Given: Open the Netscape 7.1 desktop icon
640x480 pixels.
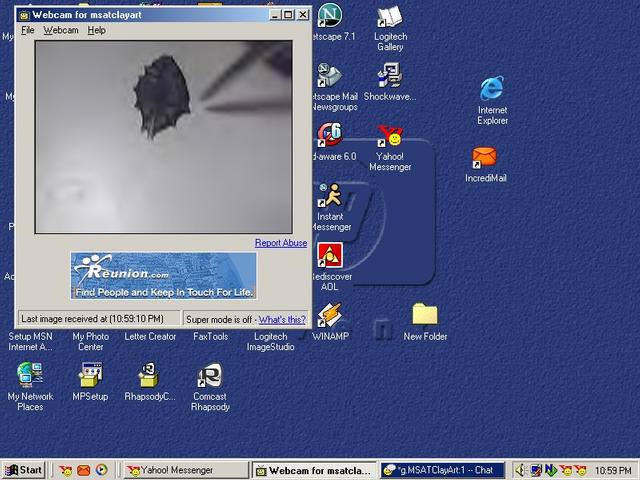Looking at the screenshot, I should point(330,16).
